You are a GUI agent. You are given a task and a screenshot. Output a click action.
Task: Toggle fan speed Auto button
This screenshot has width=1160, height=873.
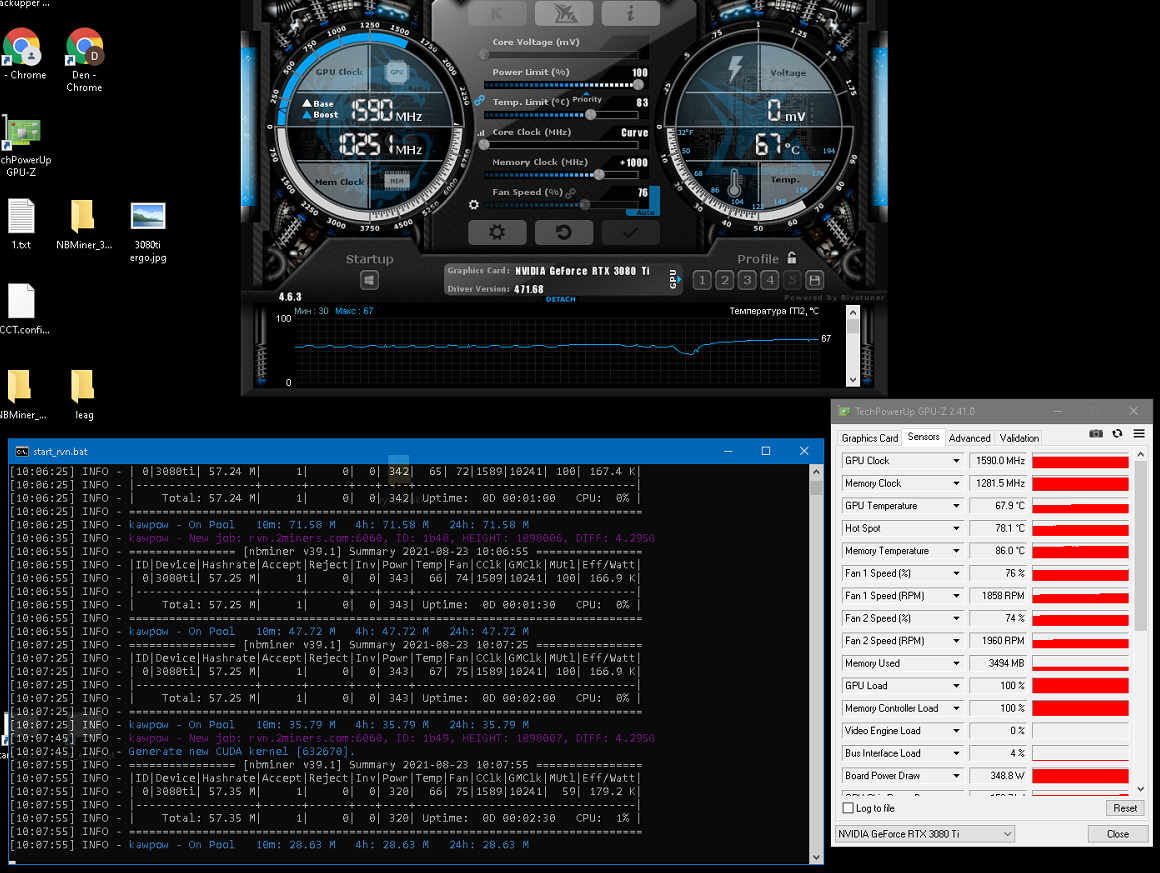pyautogui.click(x=645, y=212)
